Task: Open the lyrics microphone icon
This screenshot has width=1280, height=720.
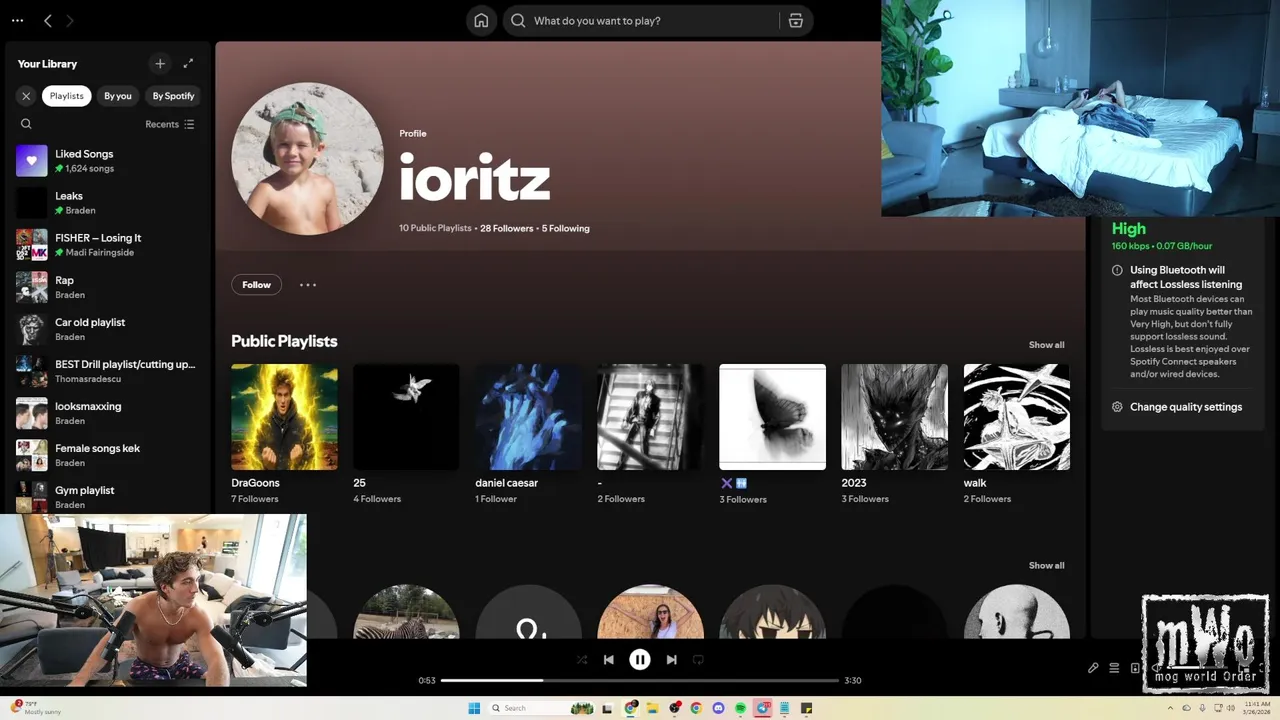Action: click(1093, 668)
